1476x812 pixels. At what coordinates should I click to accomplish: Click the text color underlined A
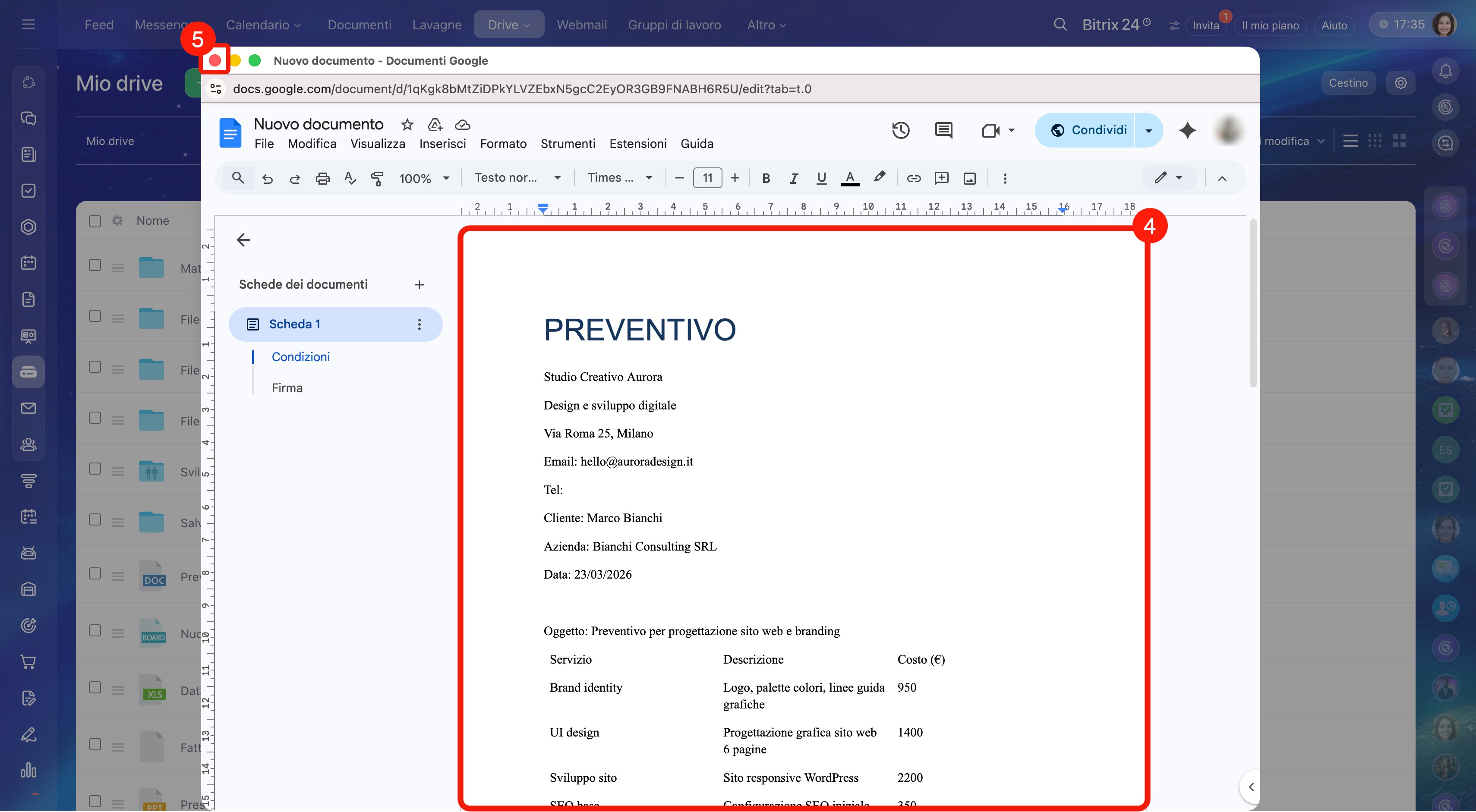pyautogui.click(x=850, y=178)
